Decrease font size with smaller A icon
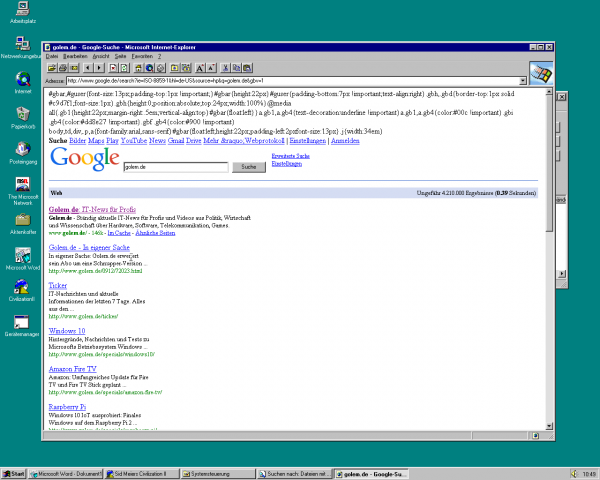600x480 pixels. pos(212,68)
